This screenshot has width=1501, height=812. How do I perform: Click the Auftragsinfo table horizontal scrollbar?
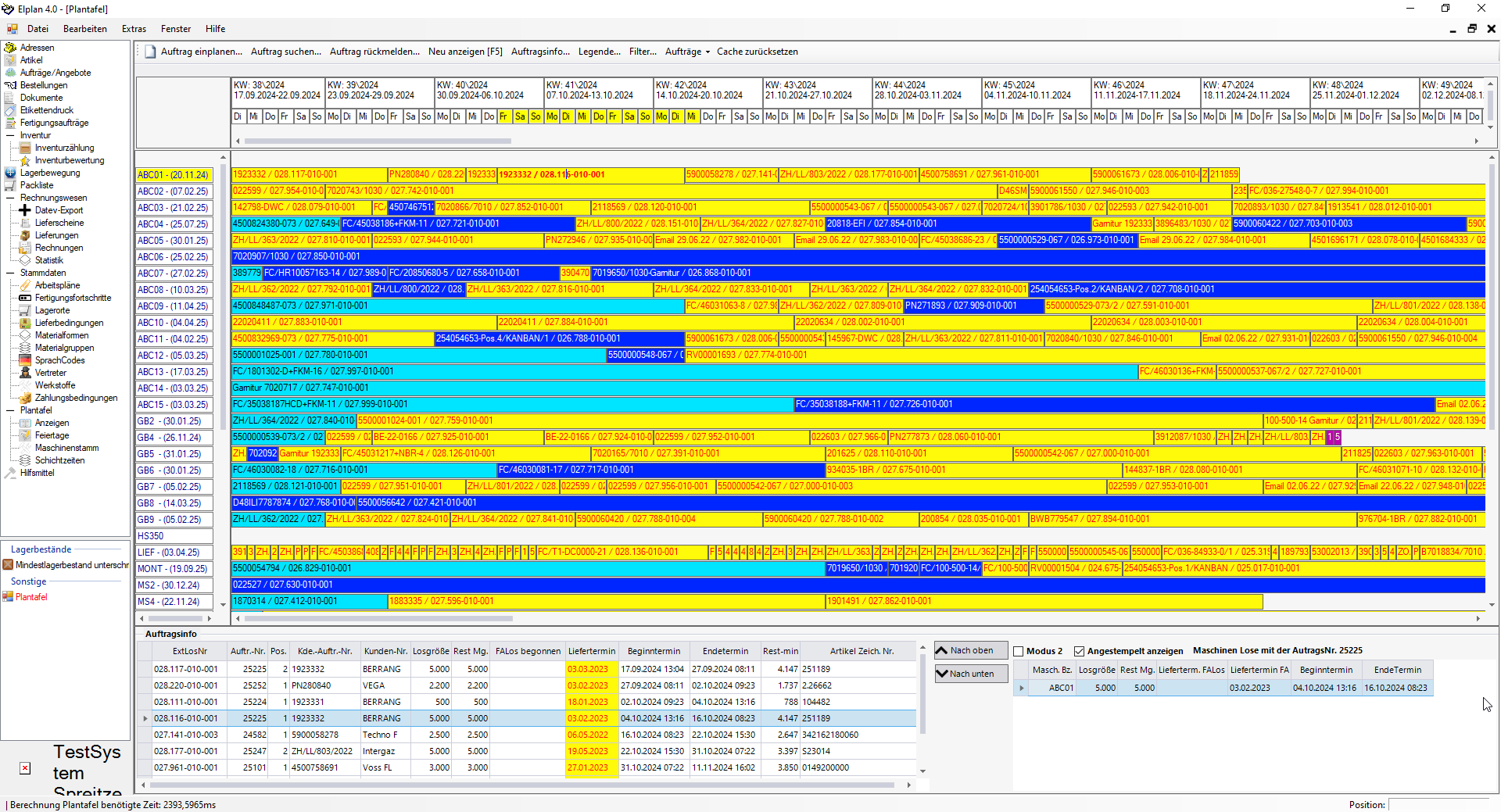point(524,785)
